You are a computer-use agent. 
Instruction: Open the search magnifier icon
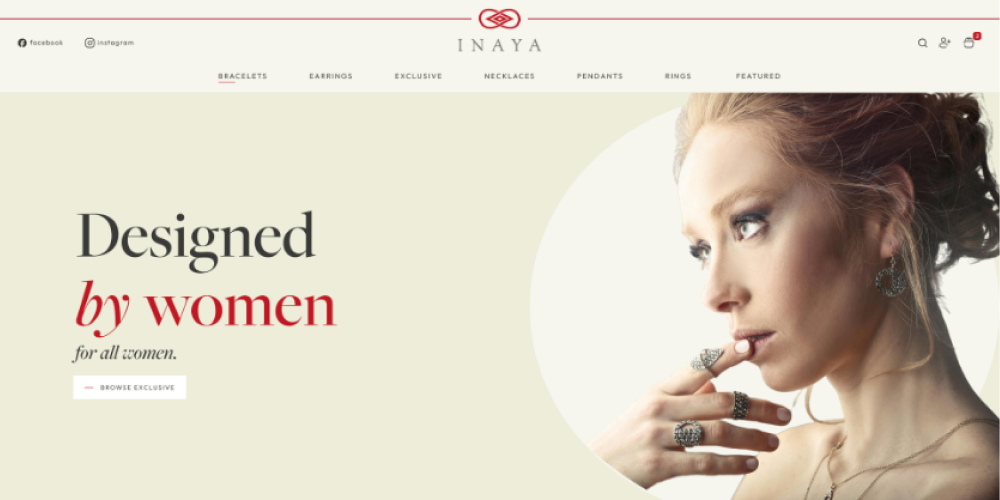922,43
